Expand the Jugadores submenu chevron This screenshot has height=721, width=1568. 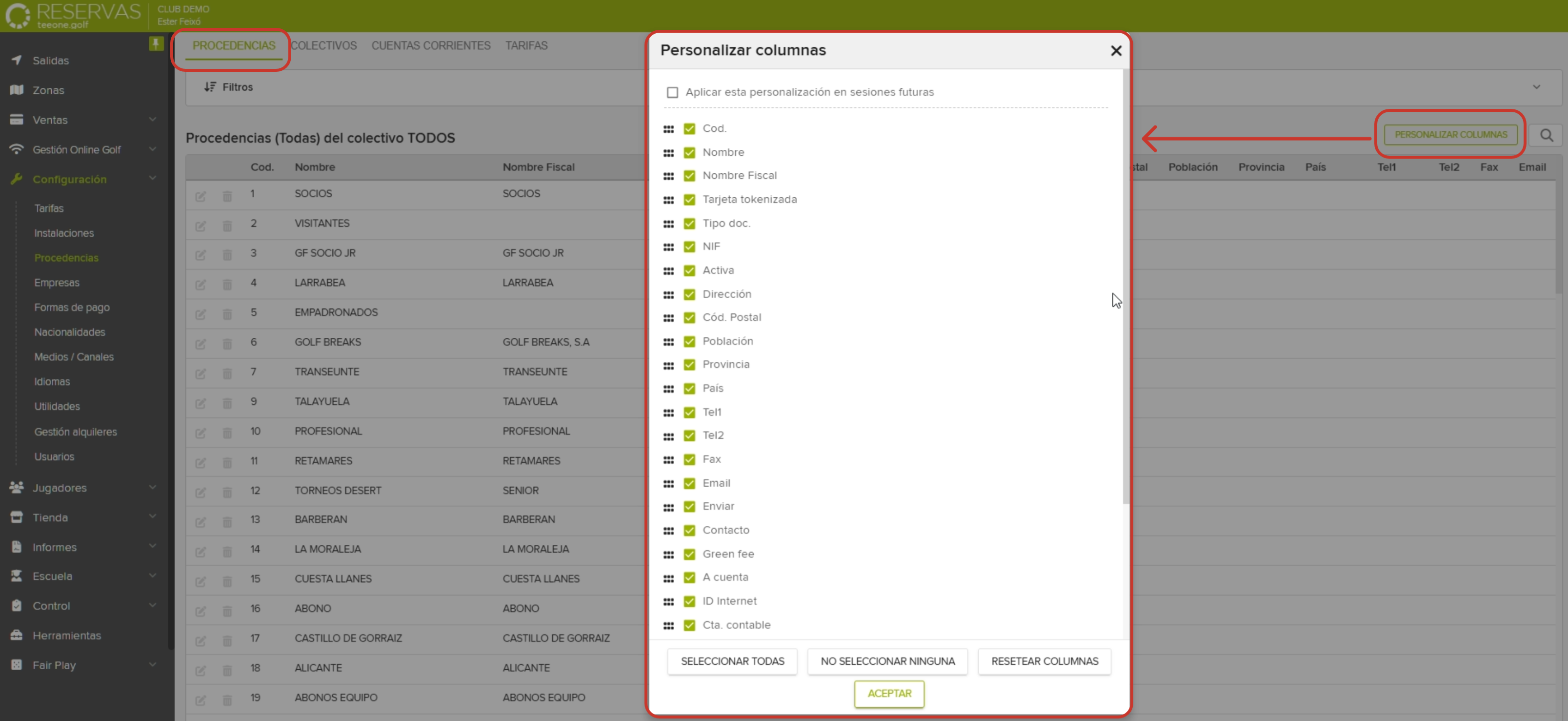coord(153,487)
